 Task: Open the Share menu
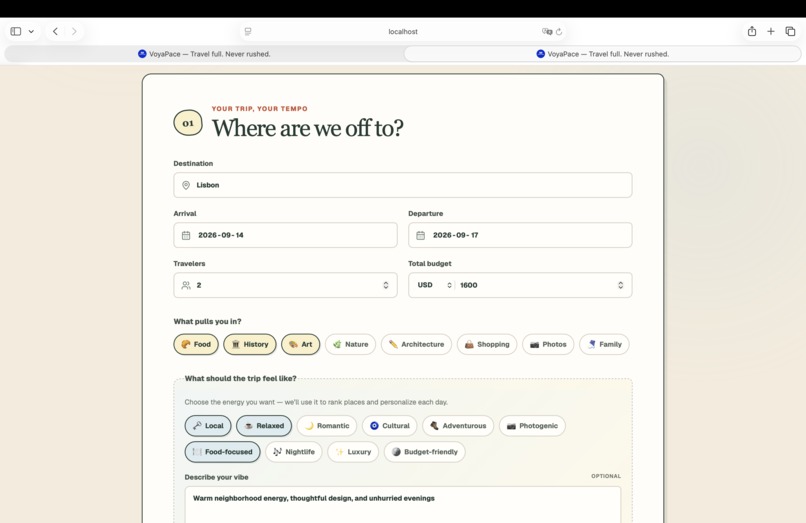(x=752, y=31)
